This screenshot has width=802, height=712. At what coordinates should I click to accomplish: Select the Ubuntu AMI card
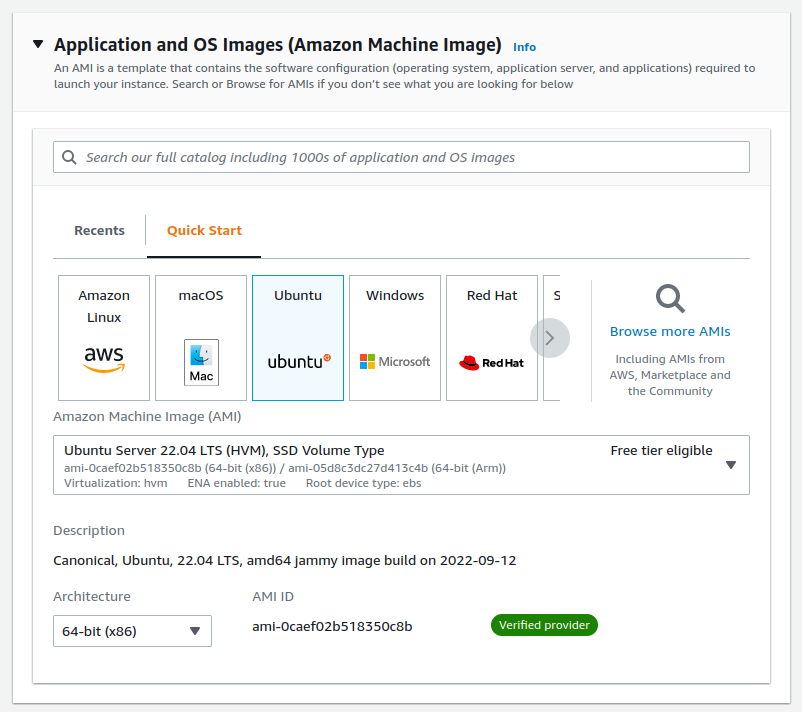pyautogui.click(x=298, y=338)
